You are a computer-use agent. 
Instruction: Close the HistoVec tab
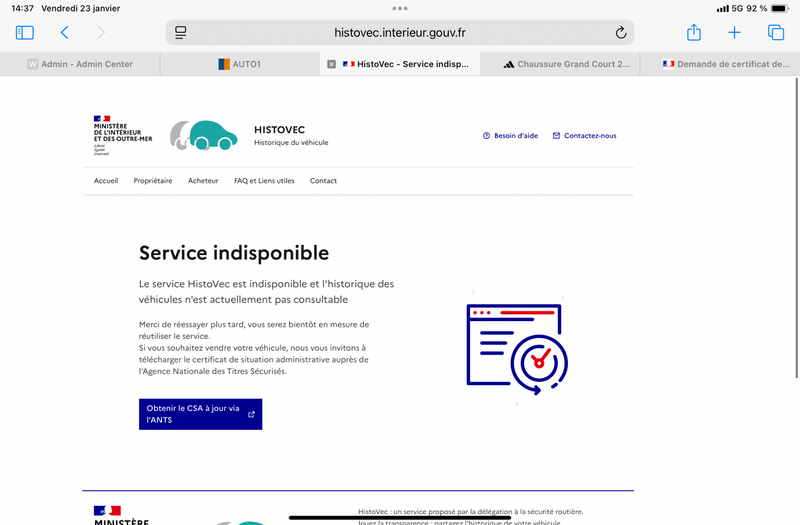click(331, 64)
